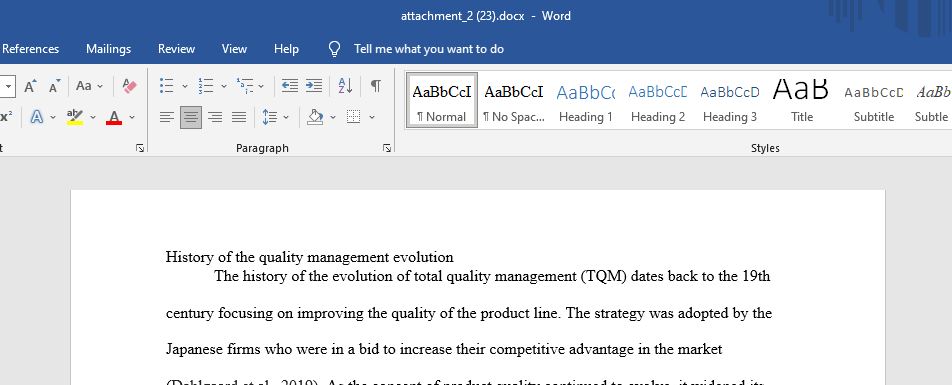Click the word 'Japanese' in the document

coord(194,350)
